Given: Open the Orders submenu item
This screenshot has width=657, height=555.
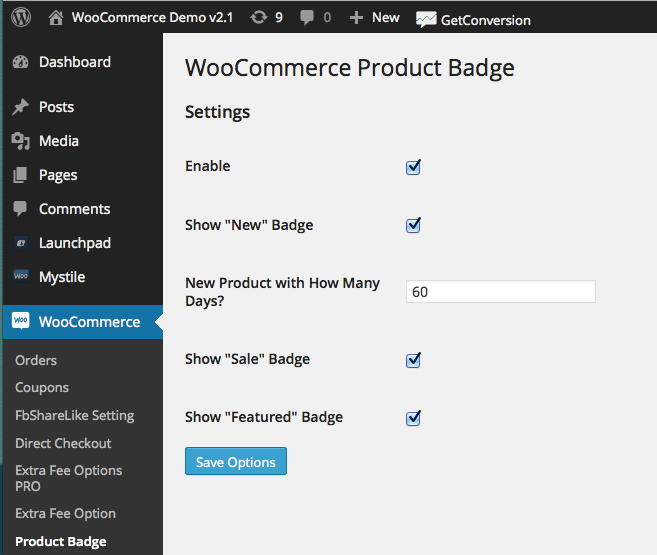Looking at the screenshot, I should pyautogui.click(x=36, y=360).
